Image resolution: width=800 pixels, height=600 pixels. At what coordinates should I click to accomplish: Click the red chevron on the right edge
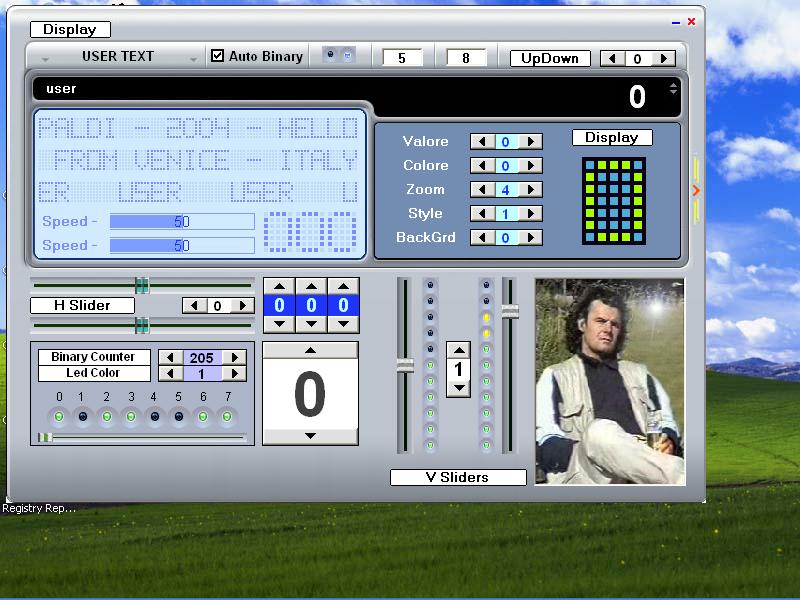tap(696, 190)
